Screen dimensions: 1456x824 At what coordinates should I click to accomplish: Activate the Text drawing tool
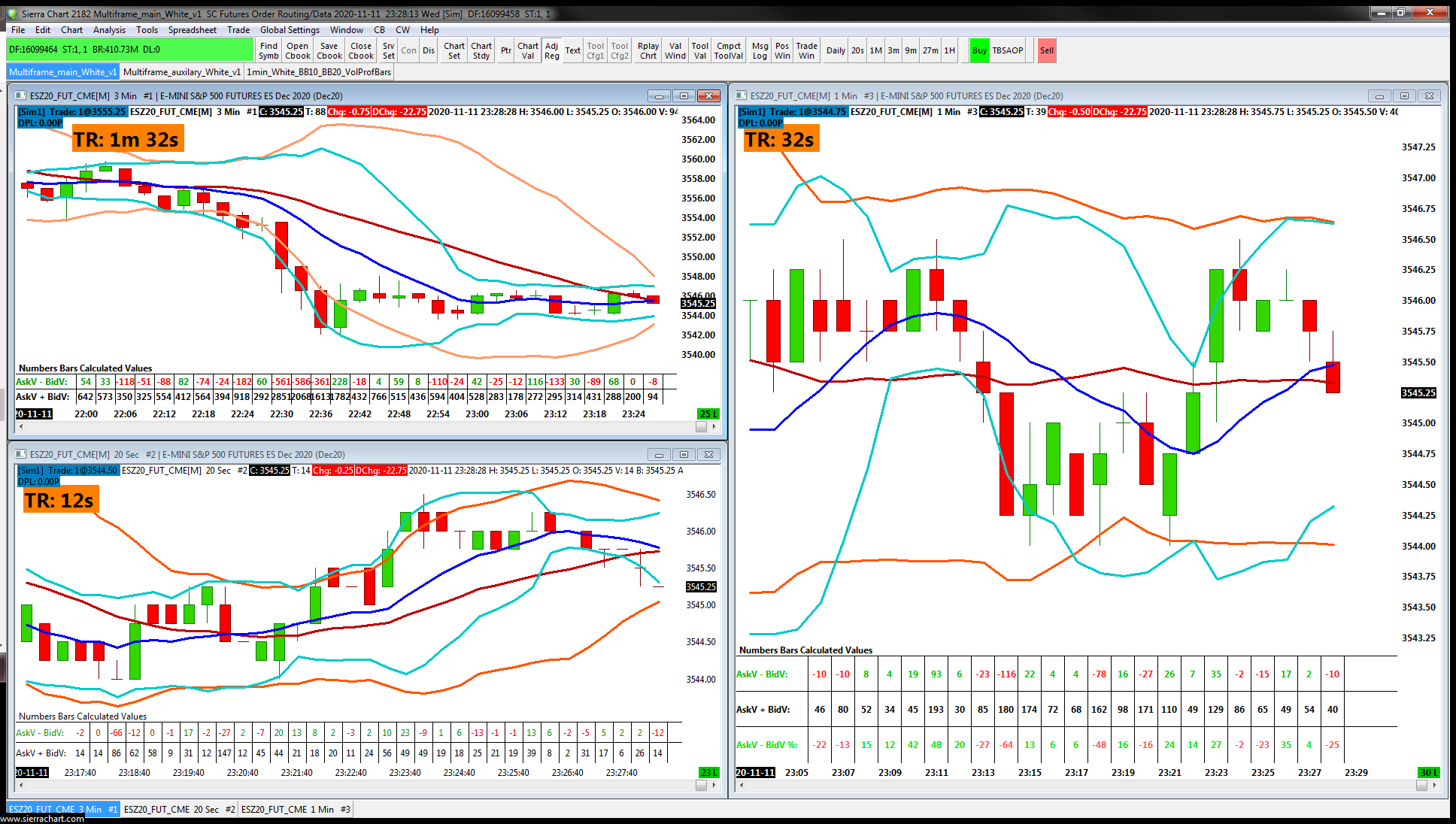[572, 50]
